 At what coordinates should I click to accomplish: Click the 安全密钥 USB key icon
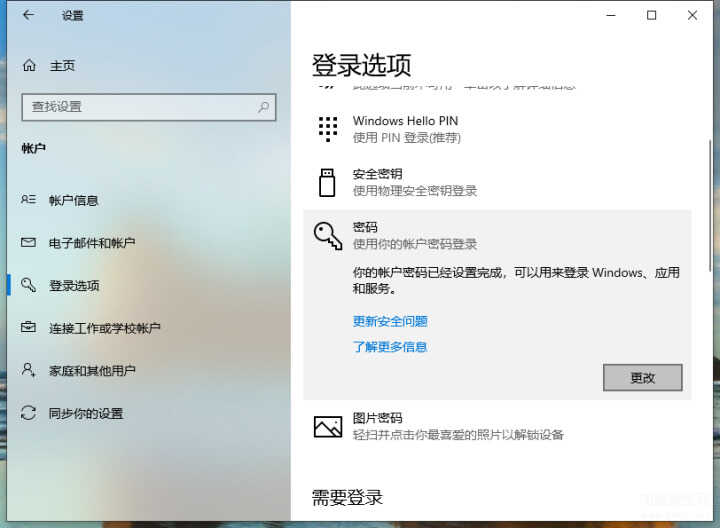click(327, 182)
